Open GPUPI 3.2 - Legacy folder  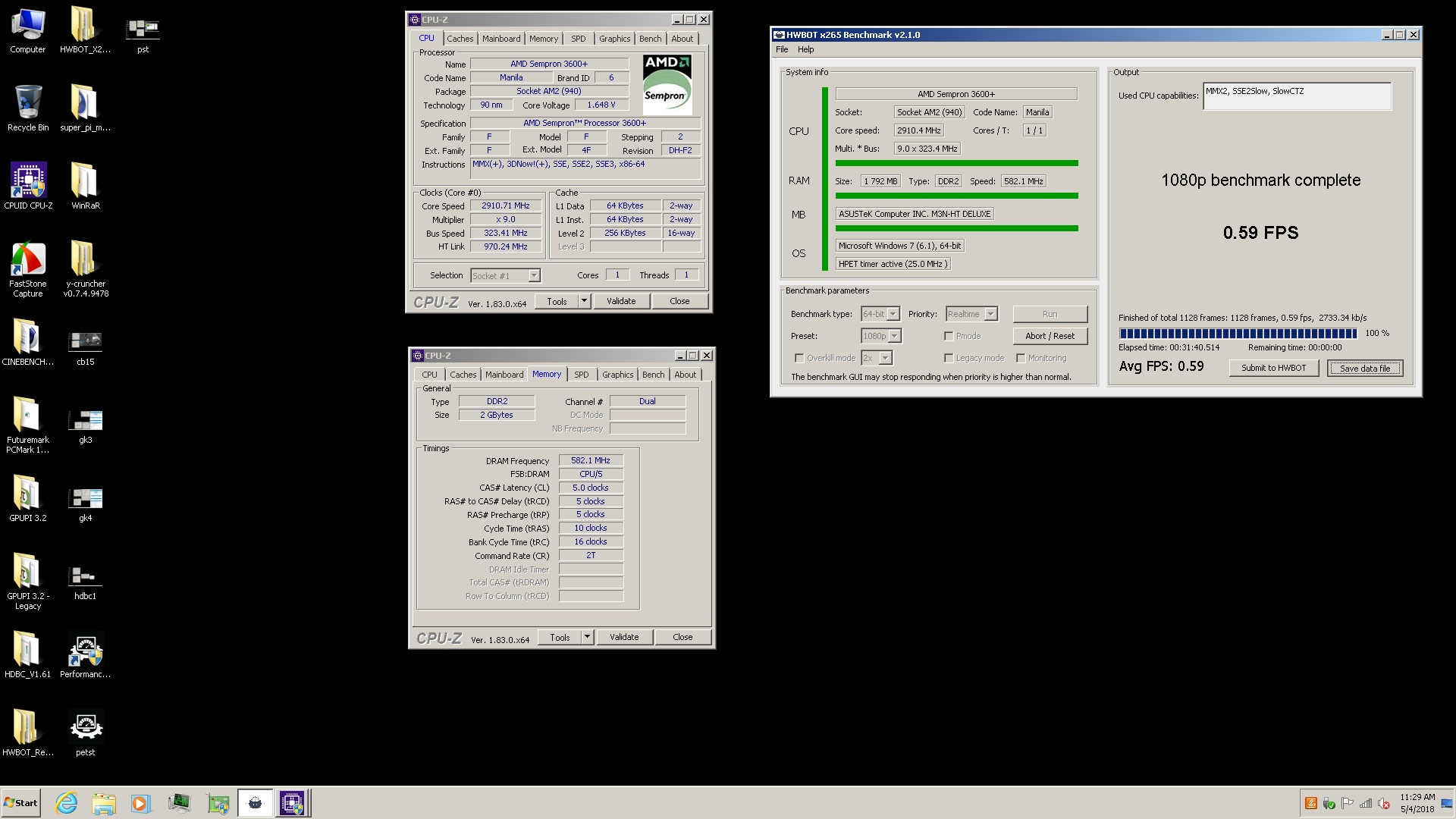28,582
